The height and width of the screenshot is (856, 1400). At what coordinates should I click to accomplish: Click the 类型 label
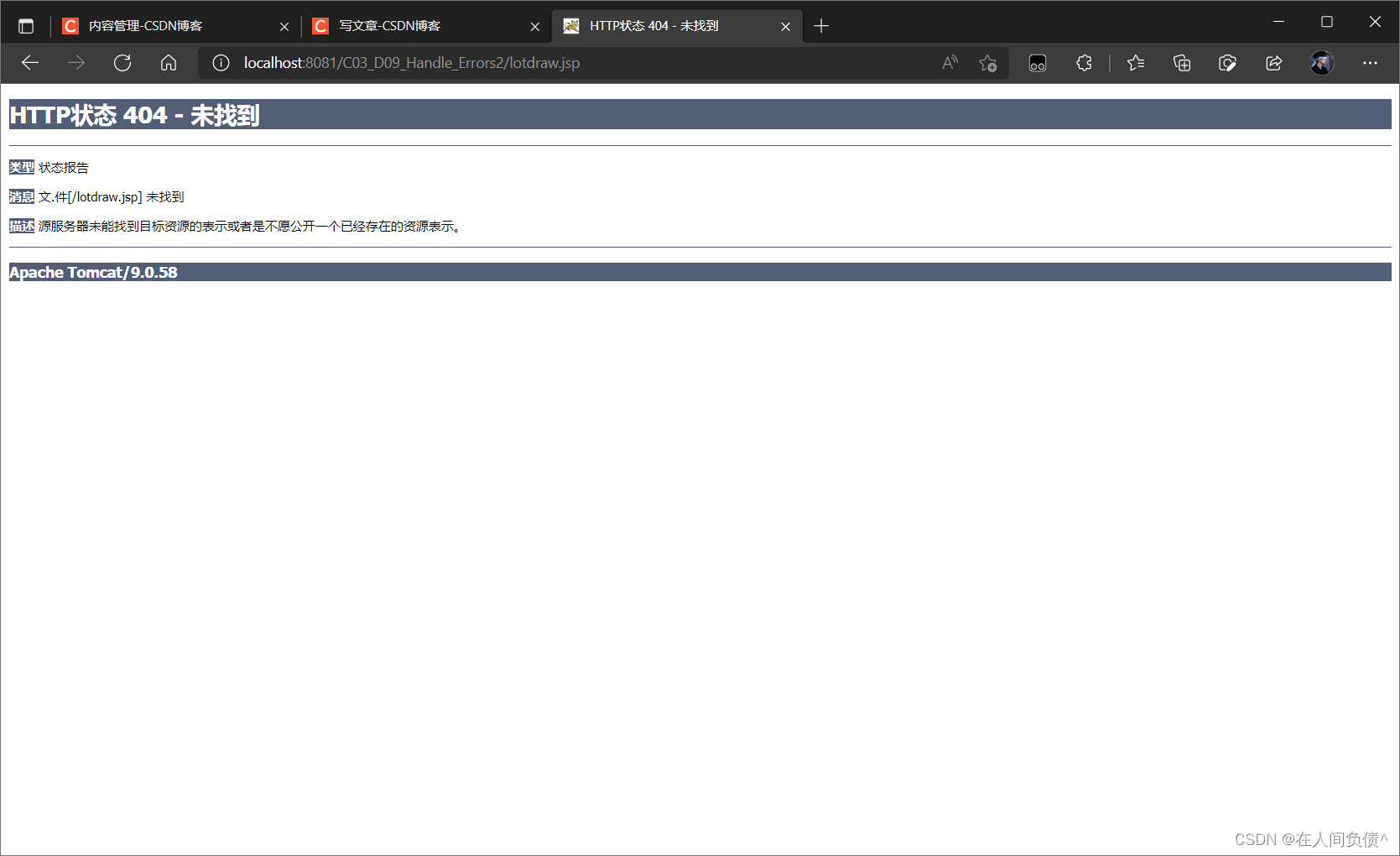coord(22,167)
